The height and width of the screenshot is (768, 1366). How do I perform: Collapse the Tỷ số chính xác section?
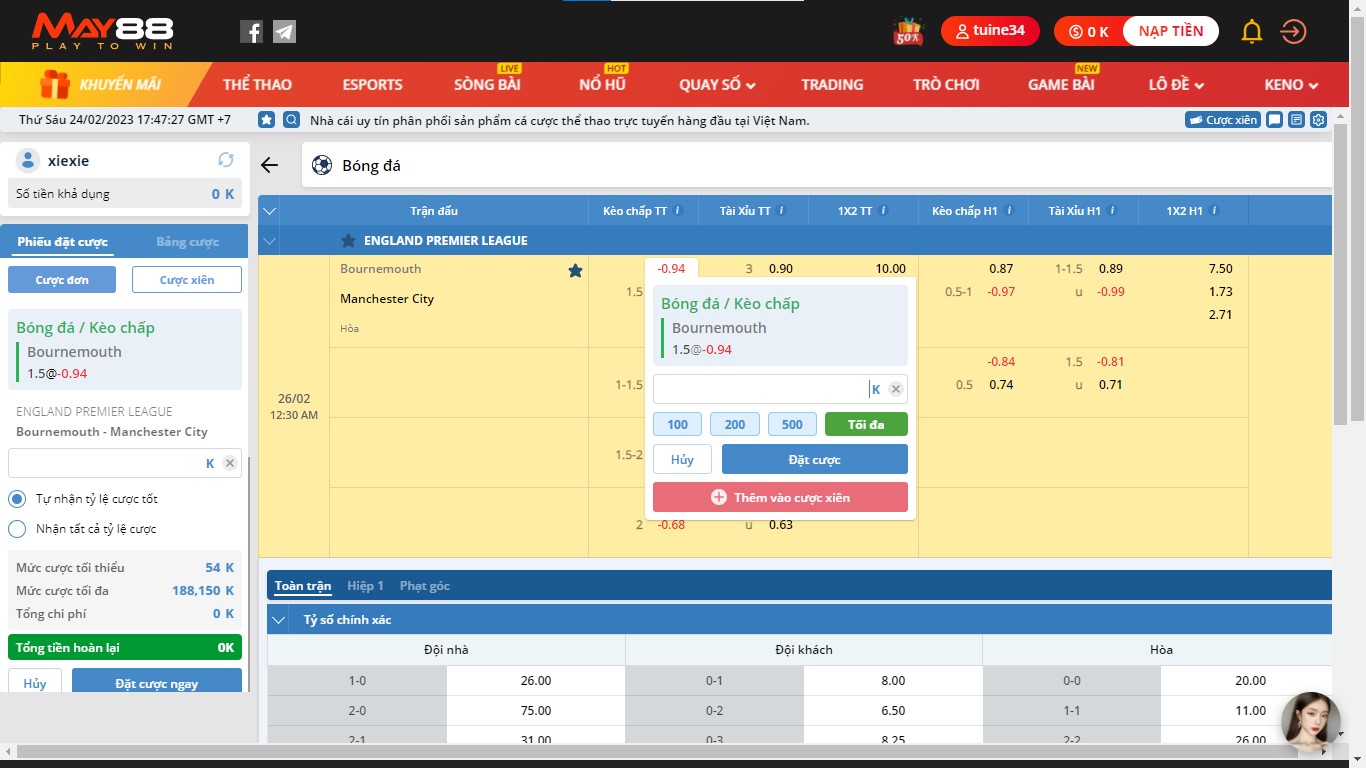(x=279, y=620)
